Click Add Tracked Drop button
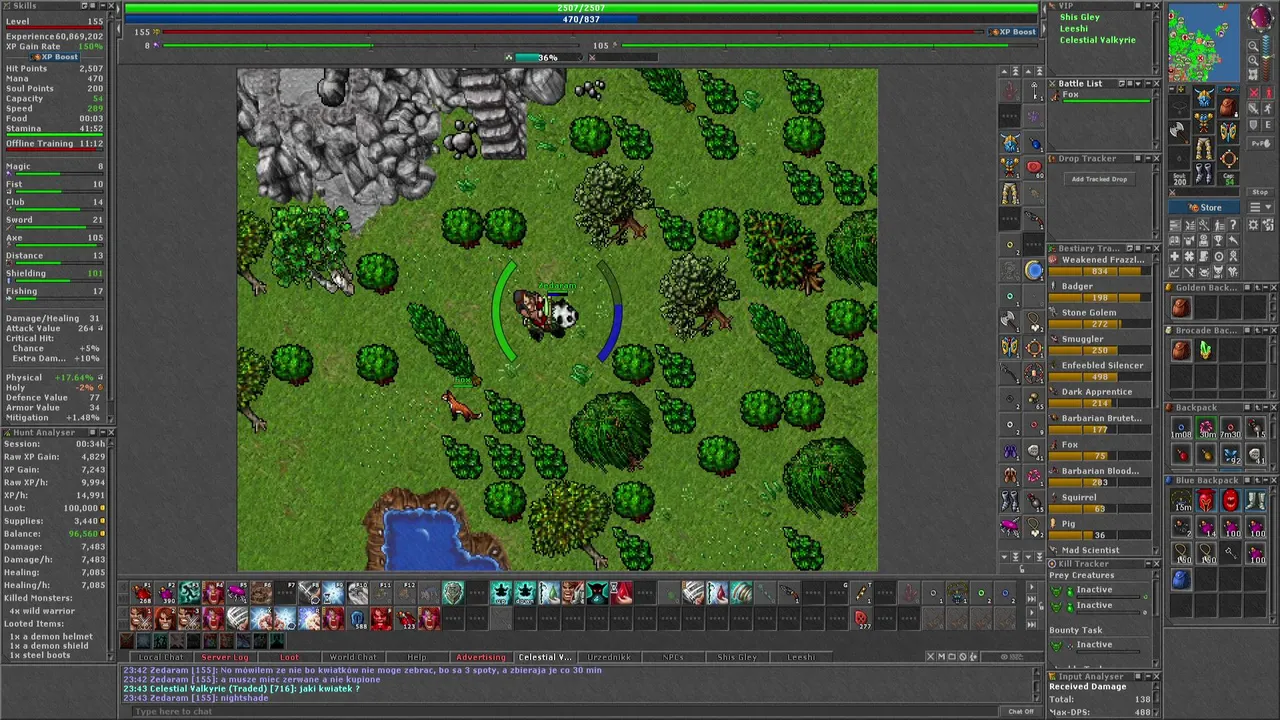Screen dimensions: 1280x720 1099,179
